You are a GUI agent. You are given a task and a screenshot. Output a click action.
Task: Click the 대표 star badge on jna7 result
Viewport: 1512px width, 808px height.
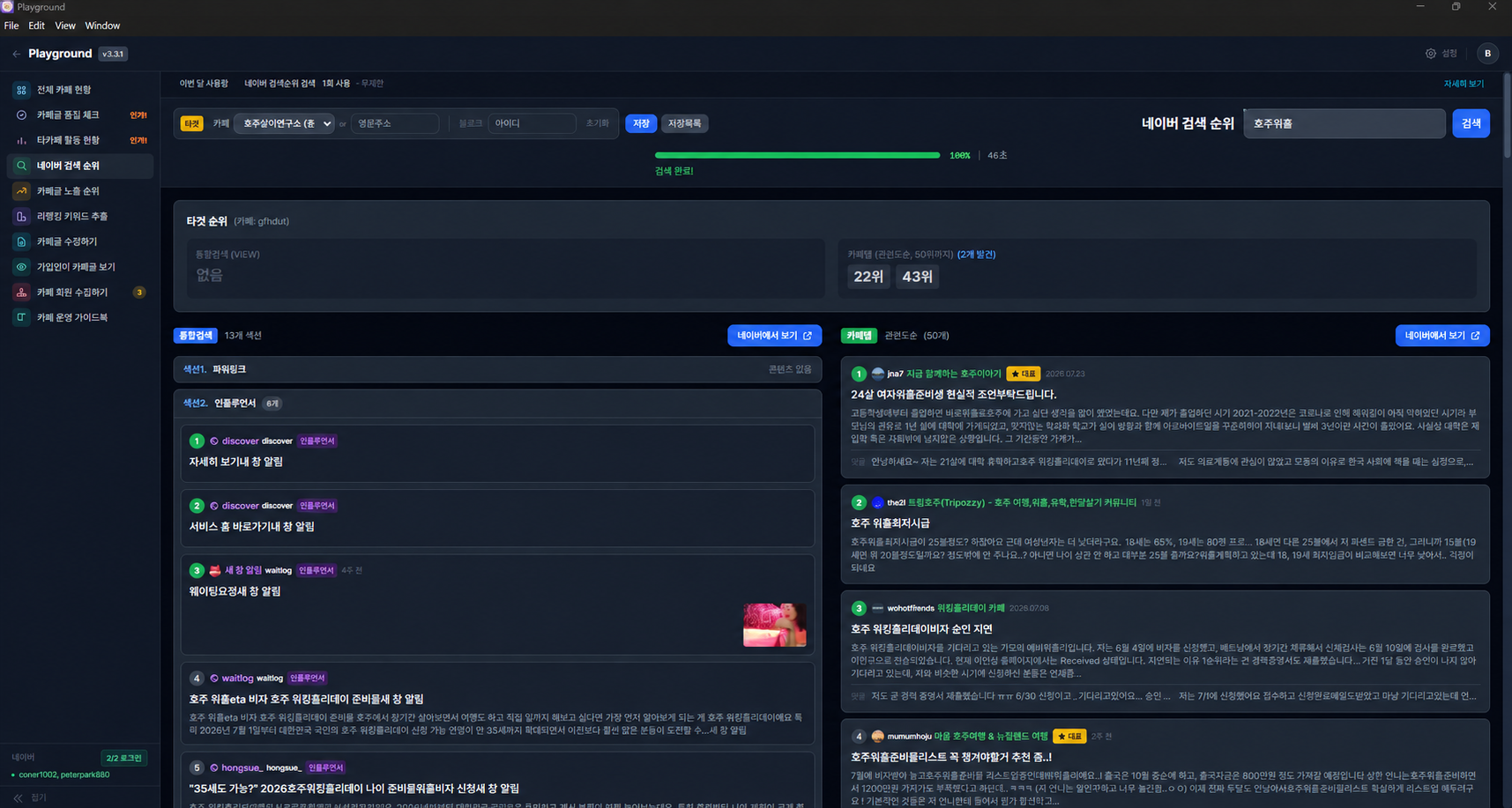pos(1024,374)
